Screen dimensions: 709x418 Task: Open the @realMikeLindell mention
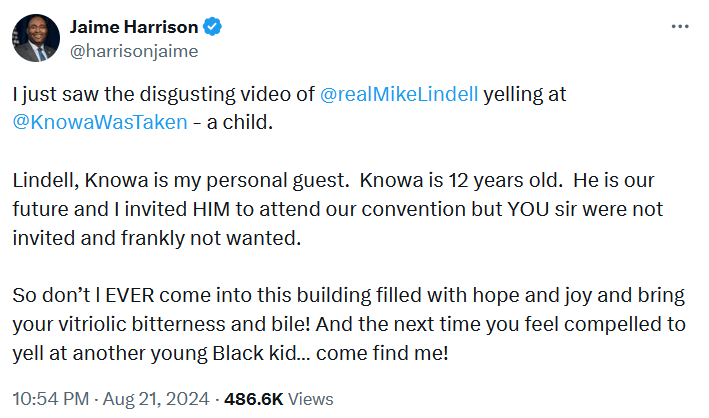click(x=402, y=95)
